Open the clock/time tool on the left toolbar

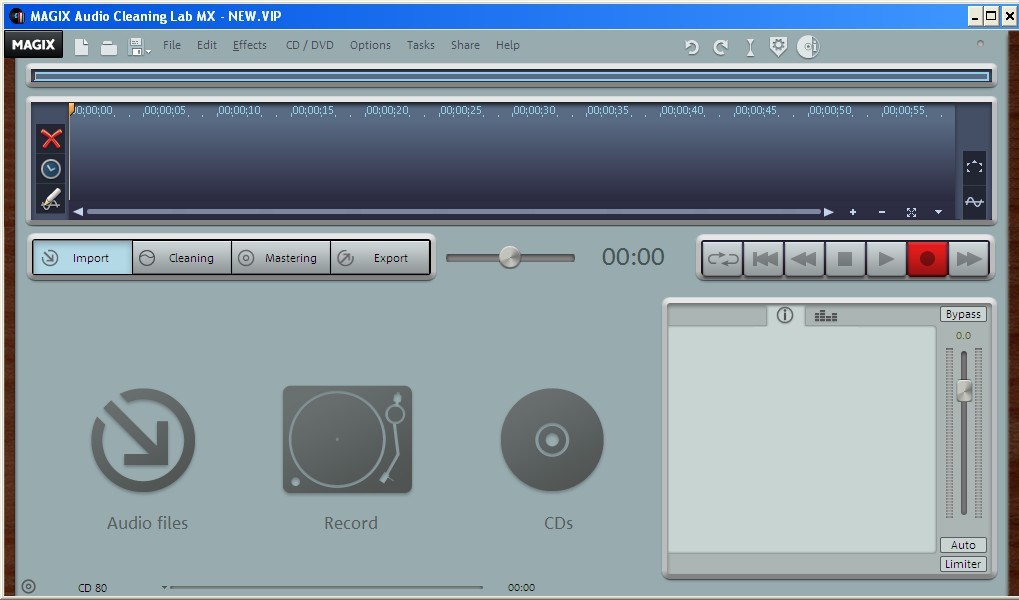pos(50,168)
